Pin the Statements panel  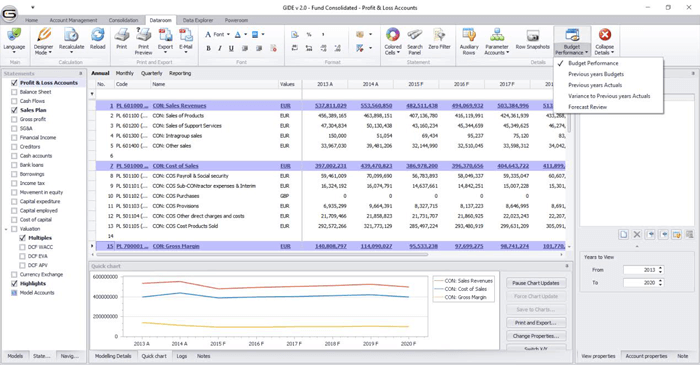tap(81, 73)
